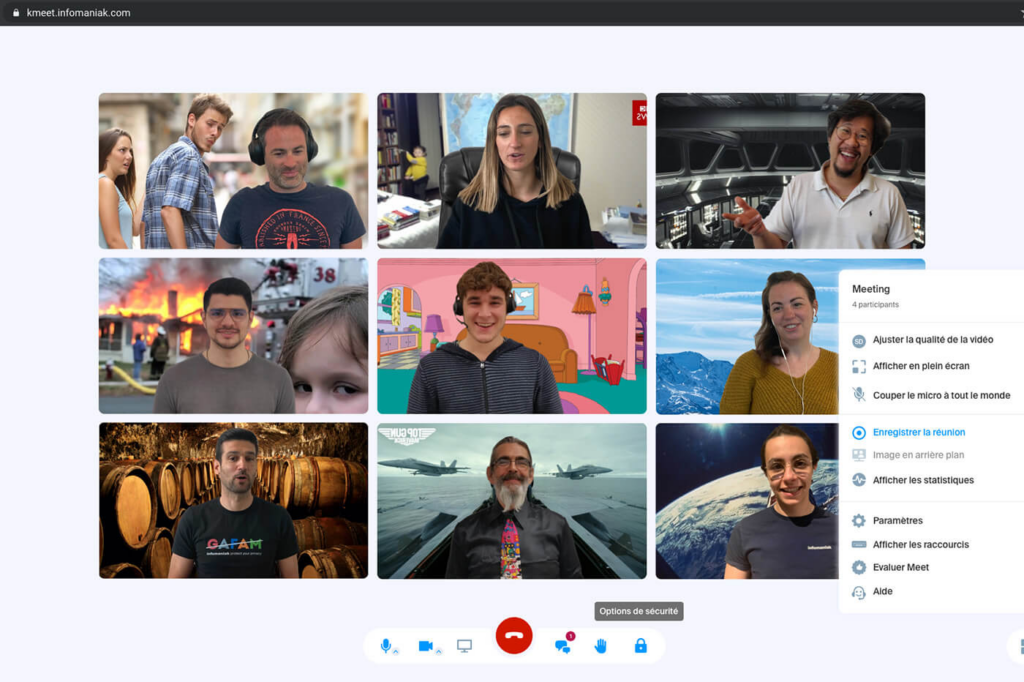Mute the microphone in the call toolbar
1024x682 pixels.
pos(385,645)
